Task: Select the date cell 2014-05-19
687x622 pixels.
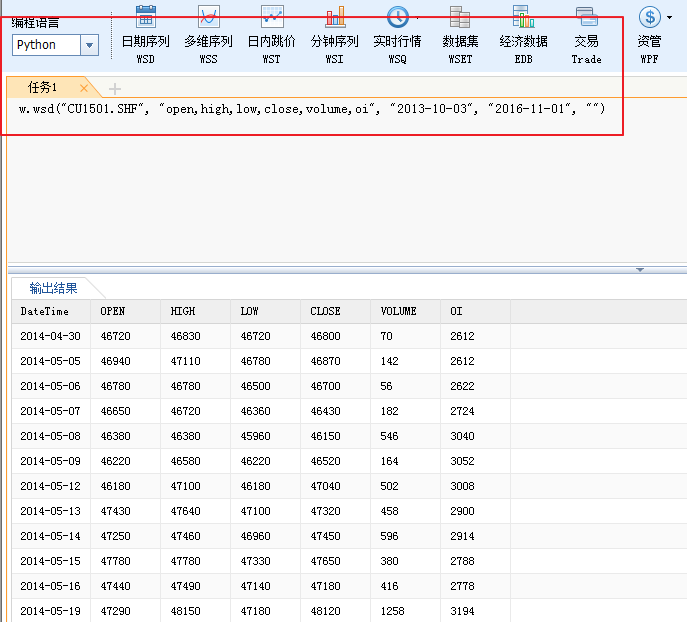Action: (50, 611)
